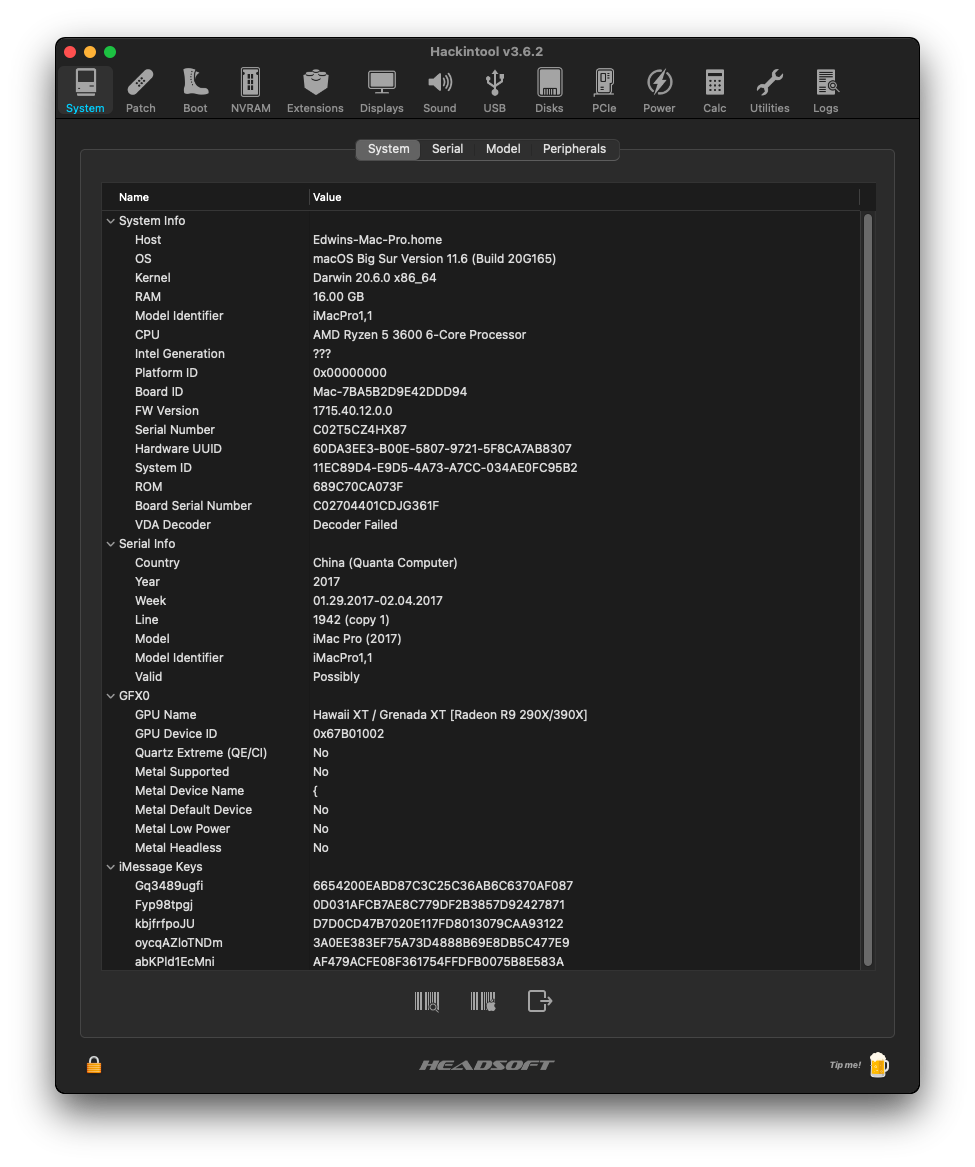Viewport: 975px width, 1167px height.
Task: Go to the Displays section
Action: tap(381, 90)
